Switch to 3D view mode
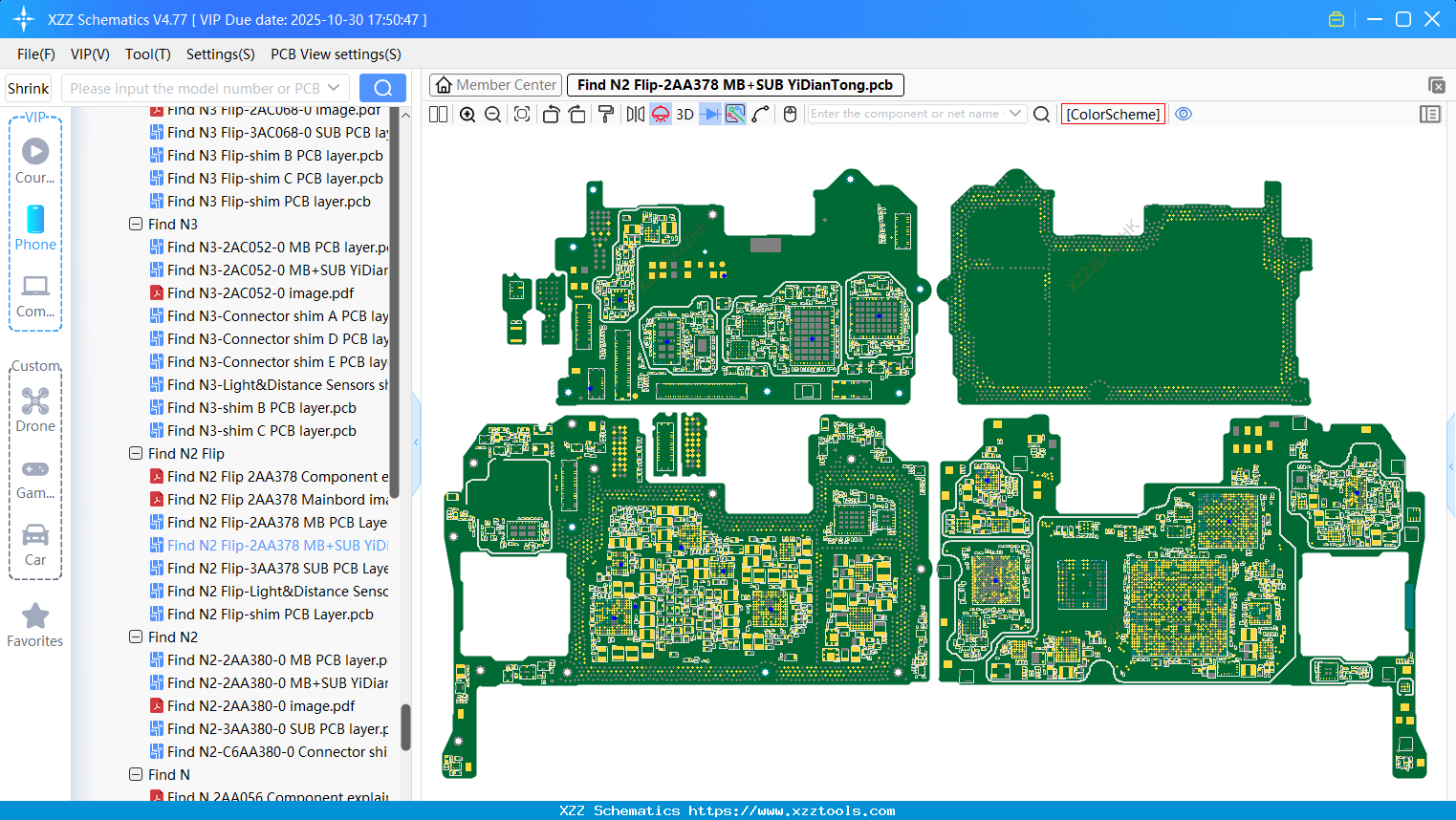This screenshot has width=1456, height=820. 684,113
